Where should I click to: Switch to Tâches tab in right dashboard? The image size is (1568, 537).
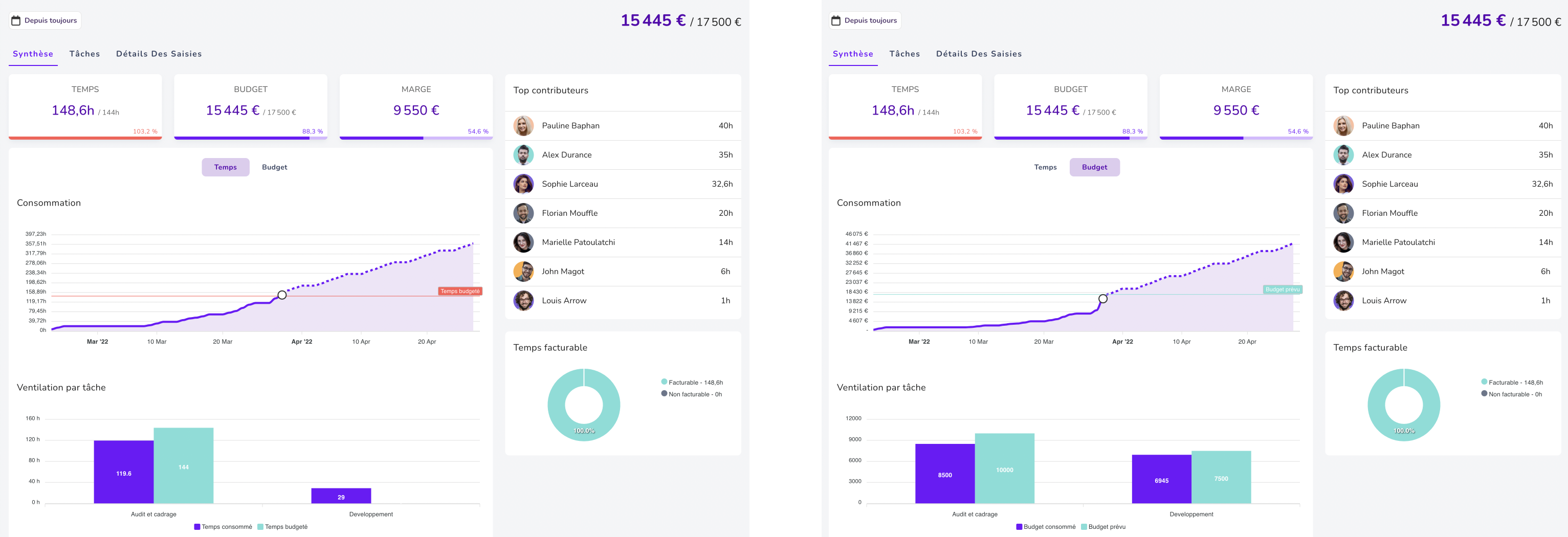click(x=904, y=54)
